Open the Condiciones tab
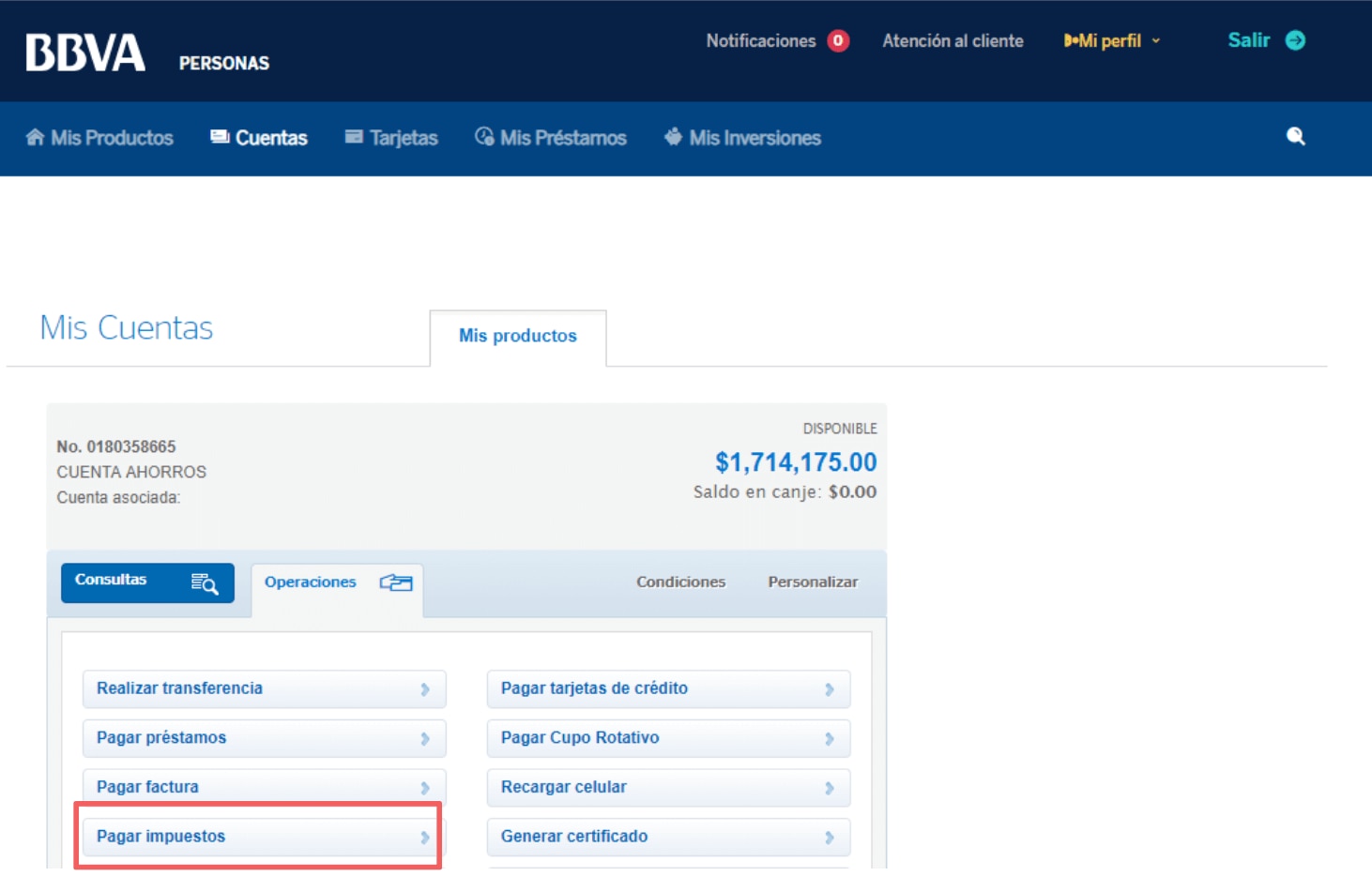 [680, 582]
